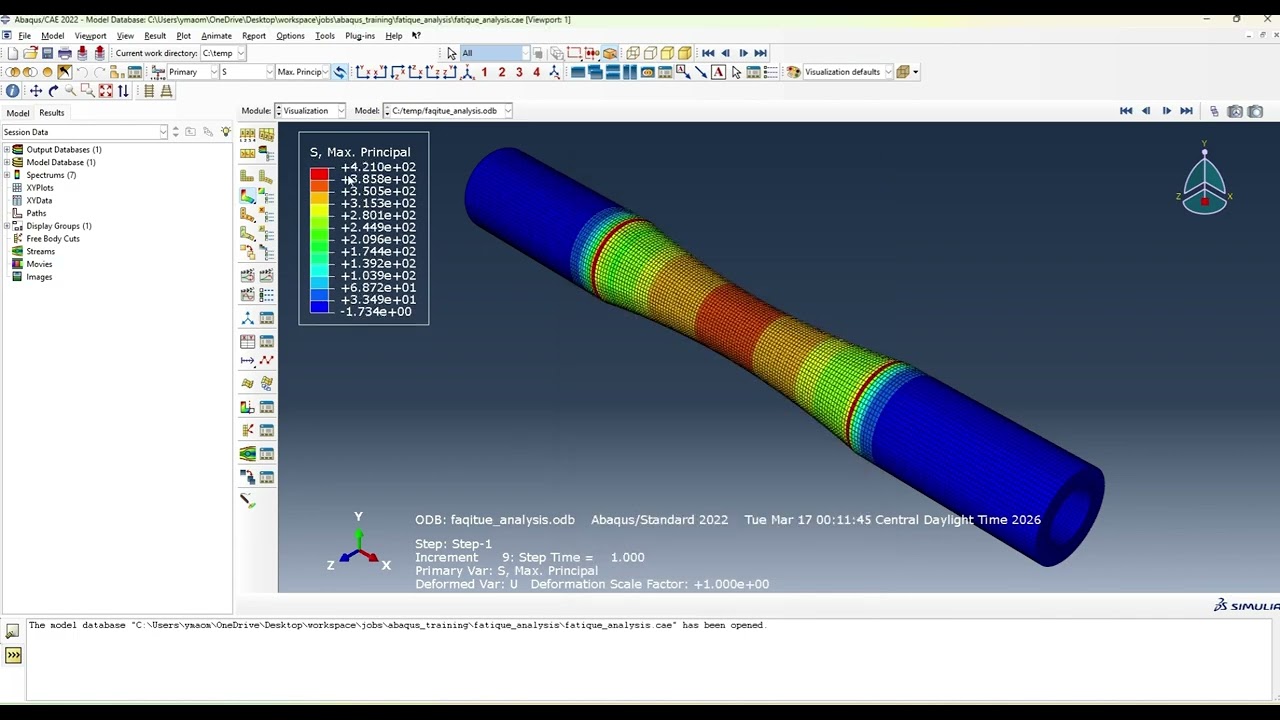
Task: Plot contours on deformed shape
Action: point(247,196)
